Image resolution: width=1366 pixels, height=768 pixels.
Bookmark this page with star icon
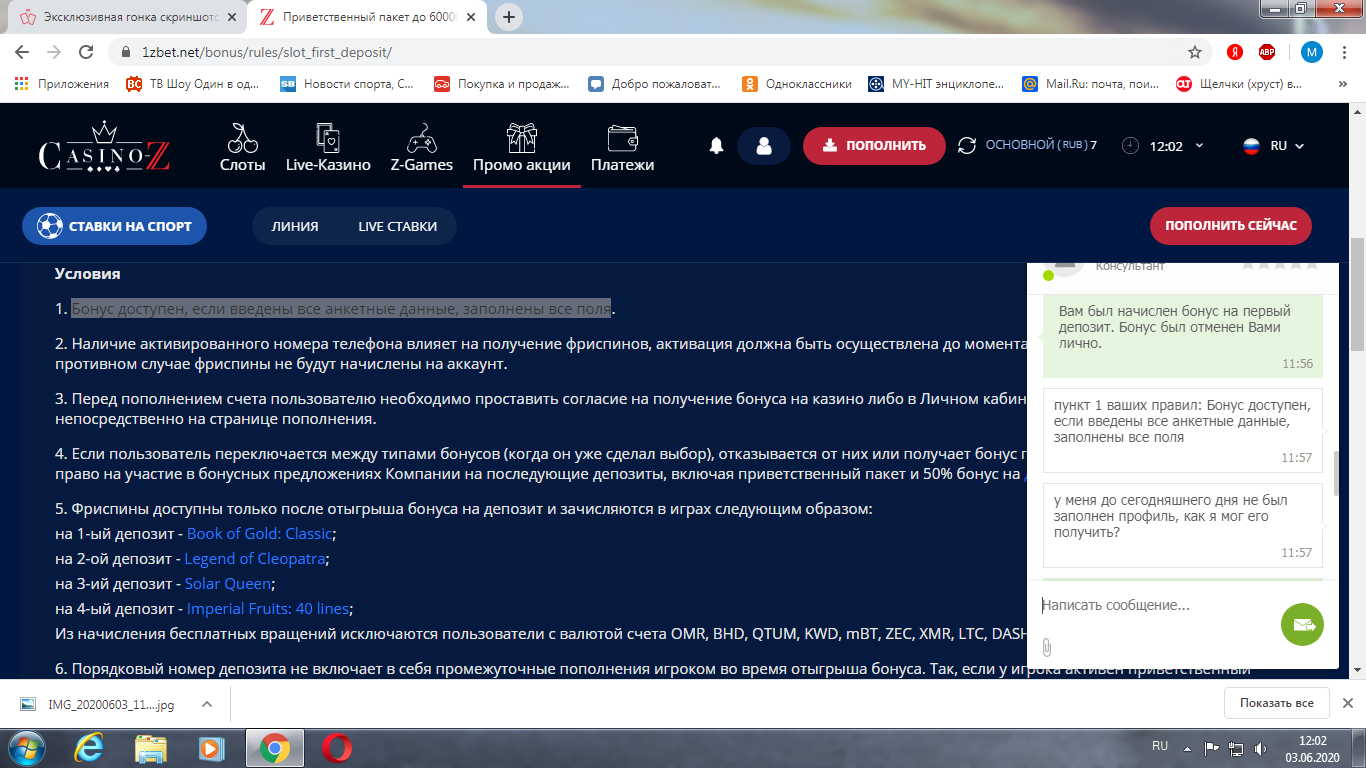[x=1194, y=52]
